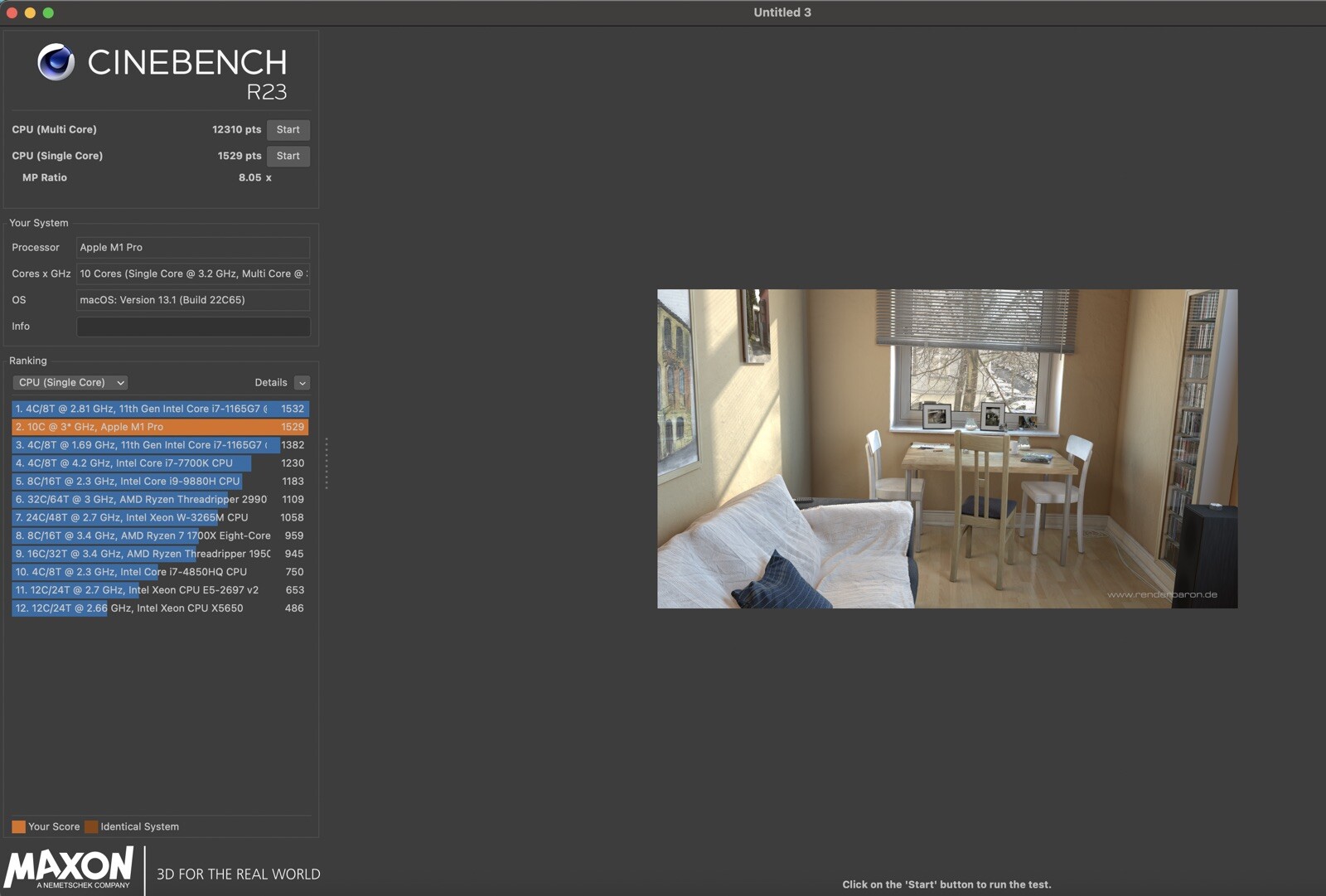Click the rendered room preview image
Screen dimensions: 1326x896
[x=947, y=448]
